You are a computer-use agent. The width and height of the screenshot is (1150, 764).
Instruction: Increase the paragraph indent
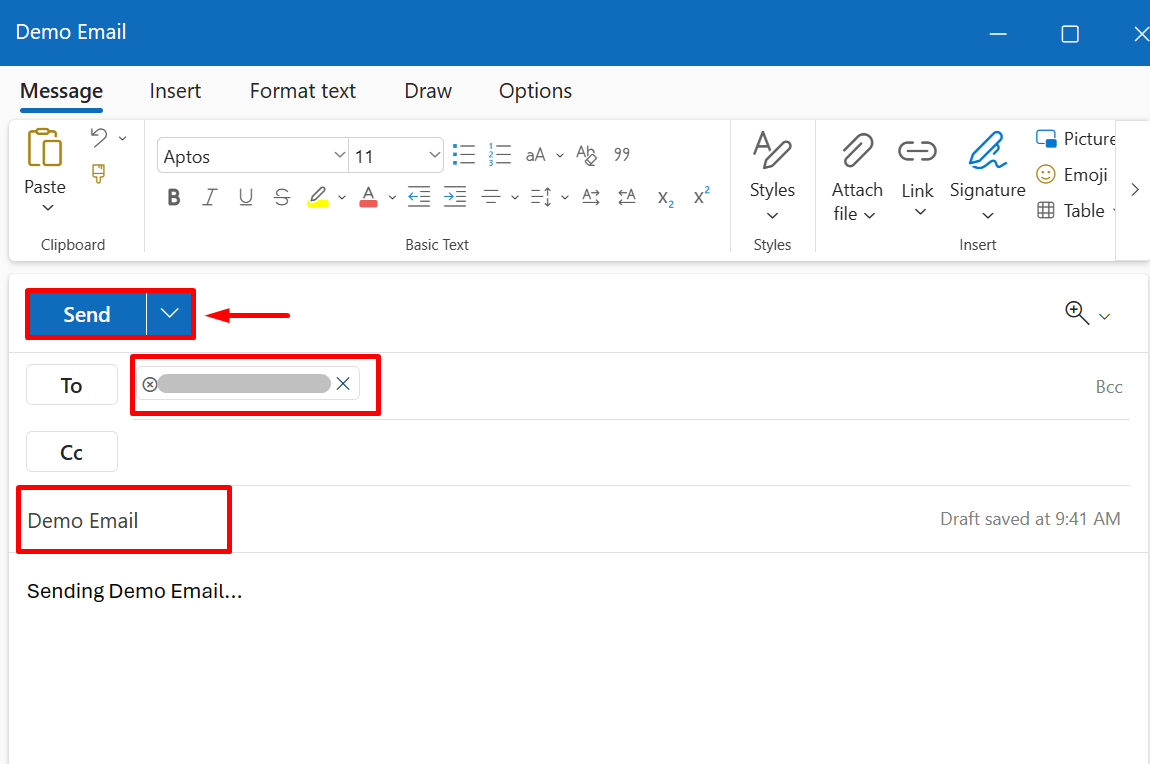[455, 197]
